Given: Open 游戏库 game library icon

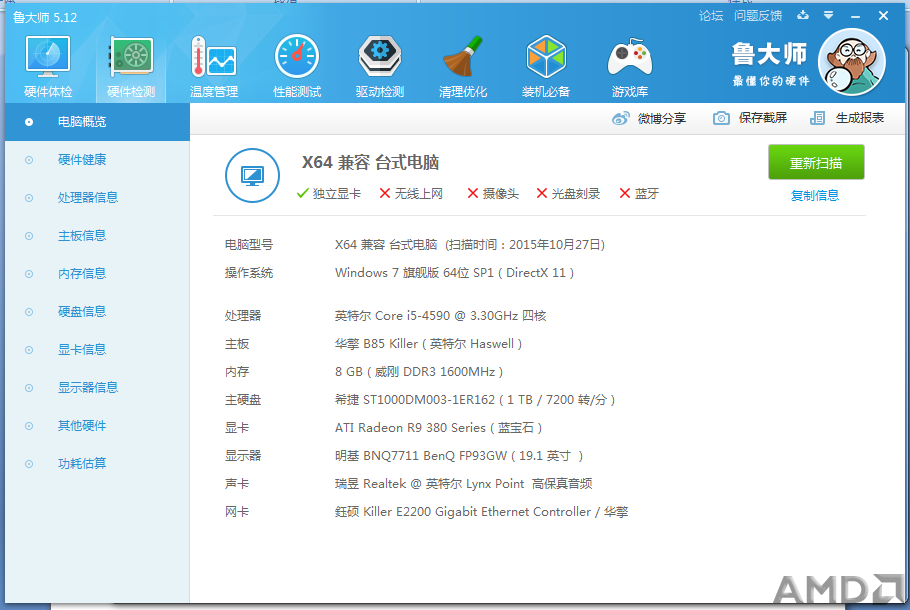Looking at the screenshot, I should pyautogui.click(x=630, y=57).
